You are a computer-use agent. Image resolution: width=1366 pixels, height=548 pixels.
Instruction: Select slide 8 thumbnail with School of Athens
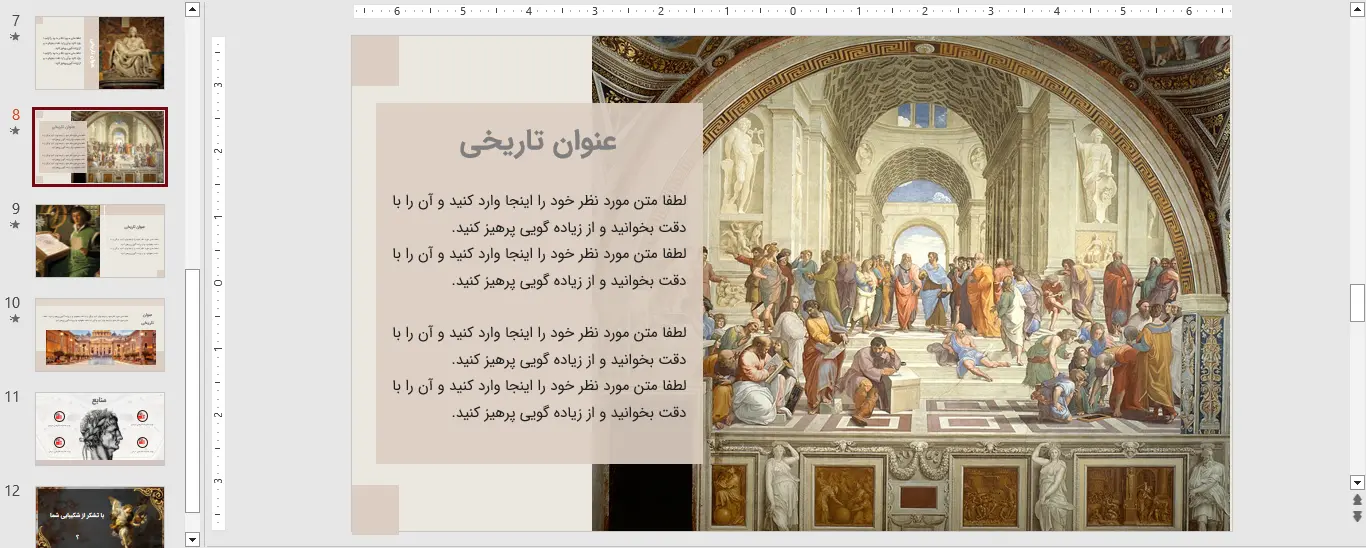(x=100, y=147)
